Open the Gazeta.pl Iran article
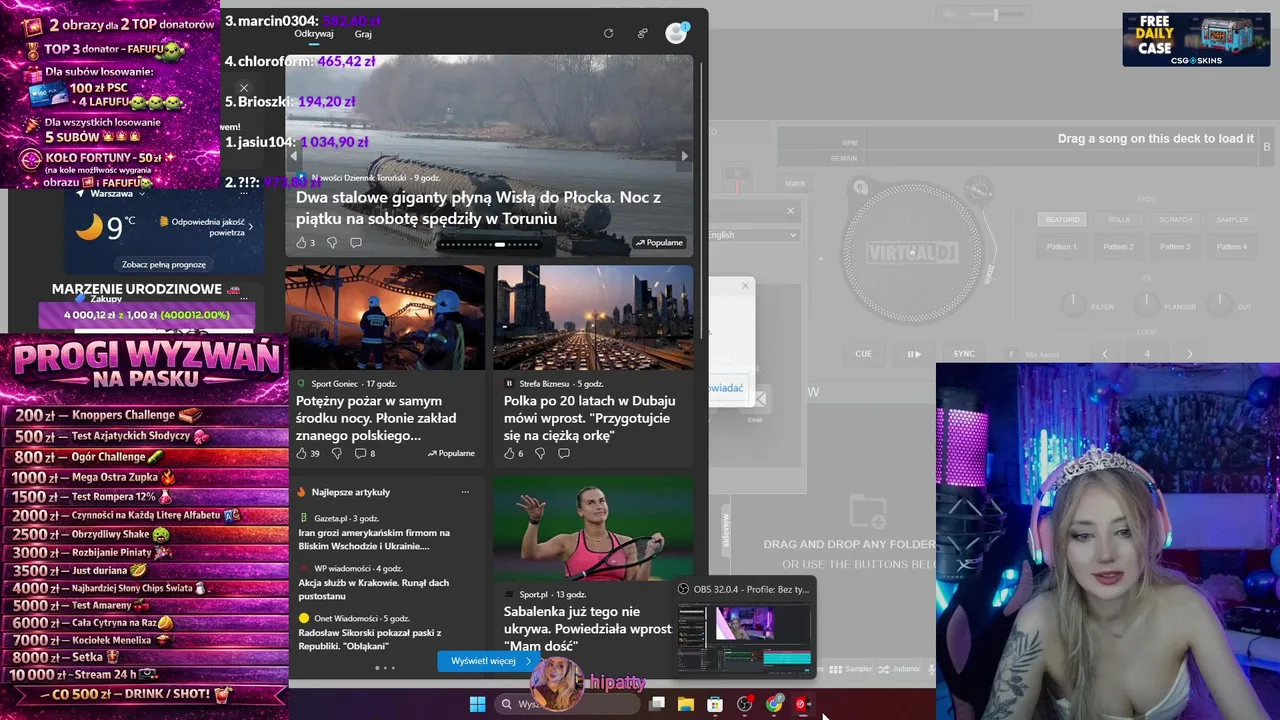The width and height of the screenshot is (1280, 720). tap(374, 539)
